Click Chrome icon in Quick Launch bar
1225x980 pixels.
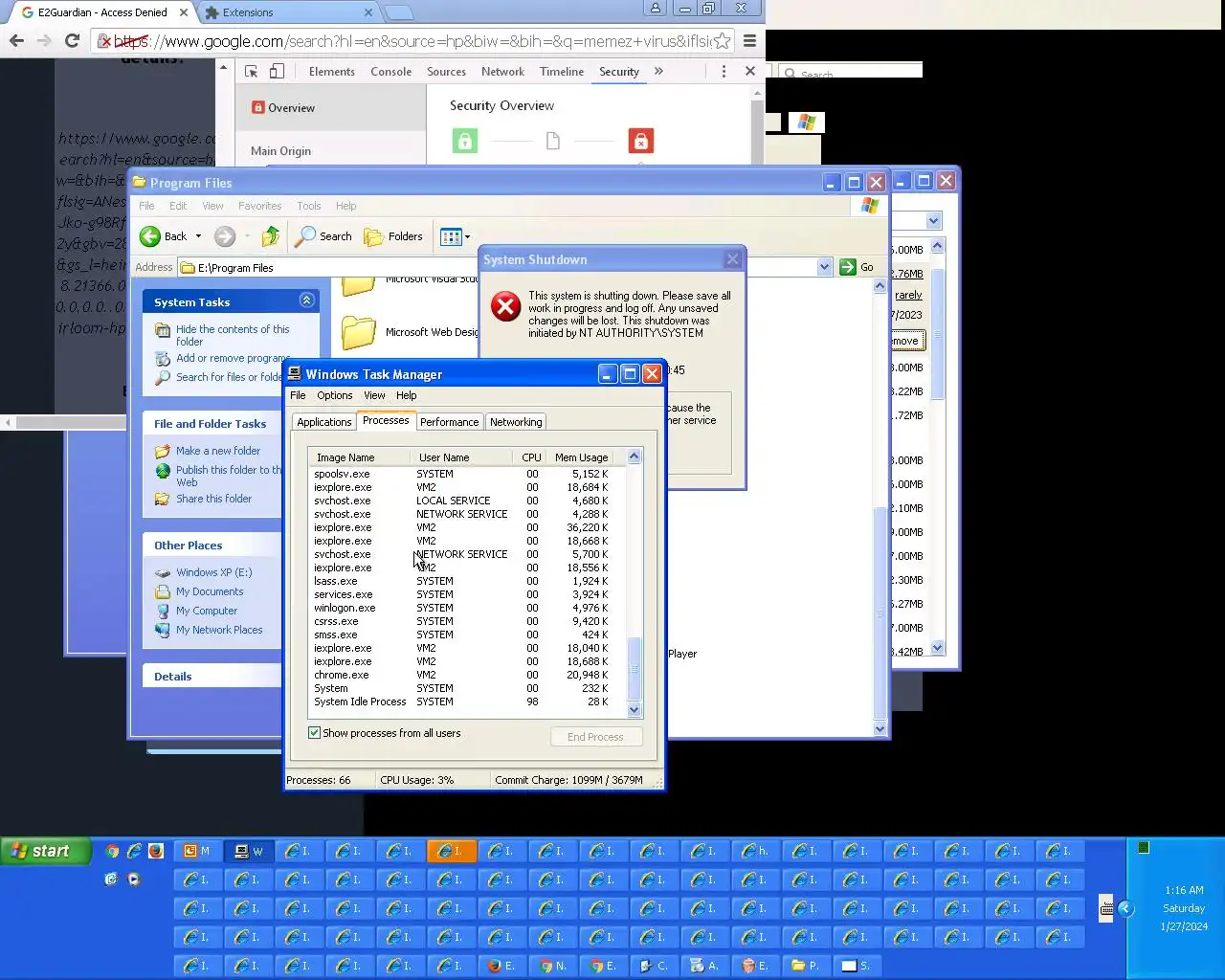coord(113,851)
